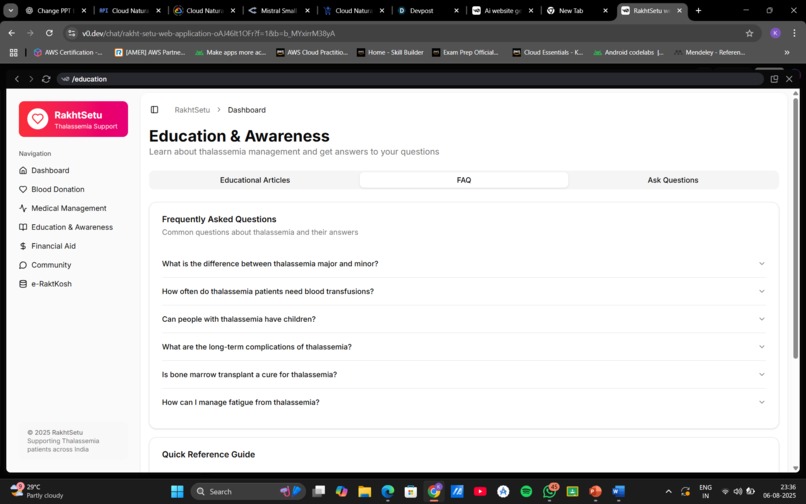Open Windows Start menu
806x504 pixels.
click(x=177, y=492)
